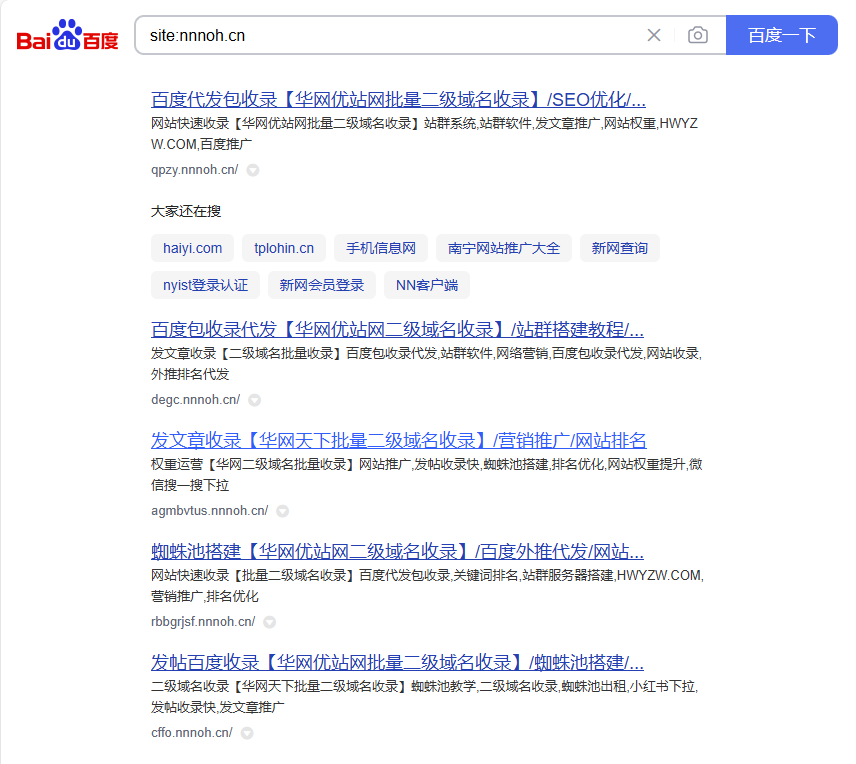856x764 pixels.
Task: Open result titled 百度包收录代发【华网优站网二级域名收录】
Action: pos(397,329)
